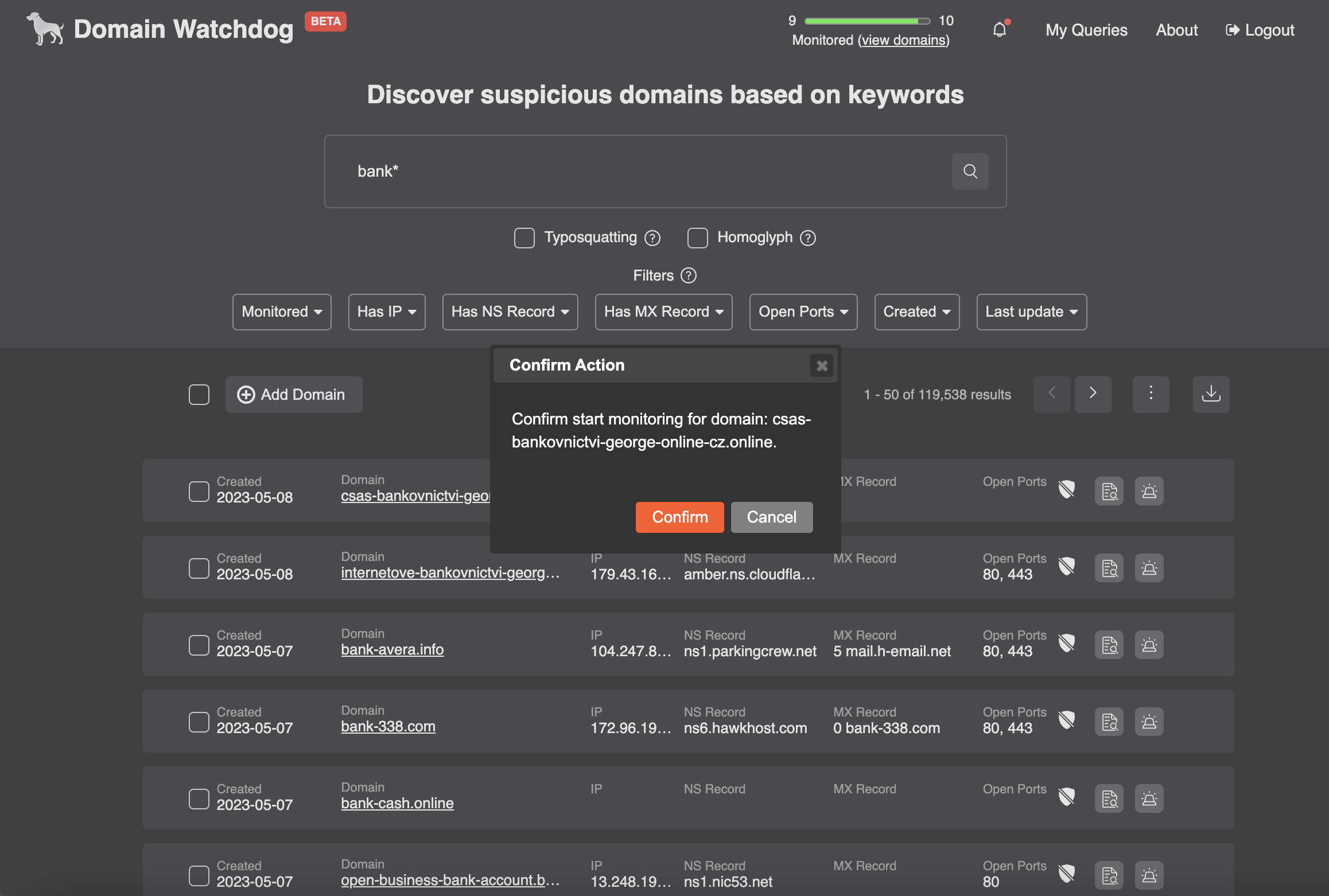Open the Typosquatting help question mark
Image resolution: width=1329 pixels, height=896 pixels.
652,237
